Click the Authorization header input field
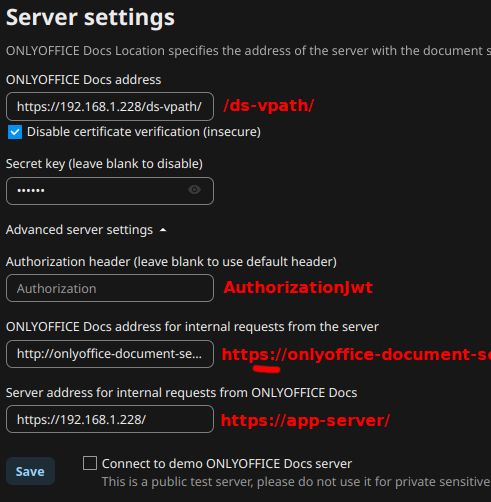491x502 pixels. click(110, 288)
